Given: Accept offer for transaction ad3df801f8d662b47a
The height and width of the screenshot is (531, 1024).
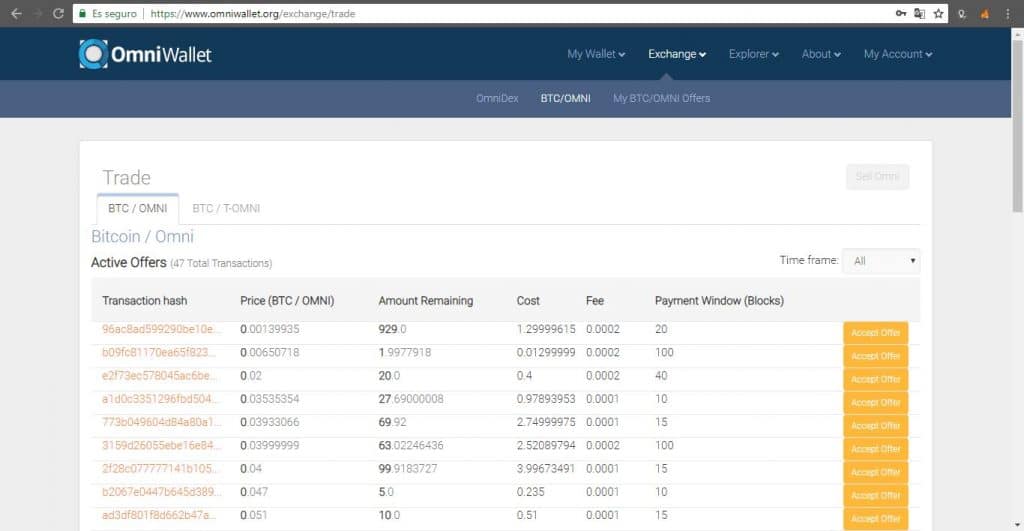Looking at the screenshot, I should pyautogui.click(x=875, y=519).
